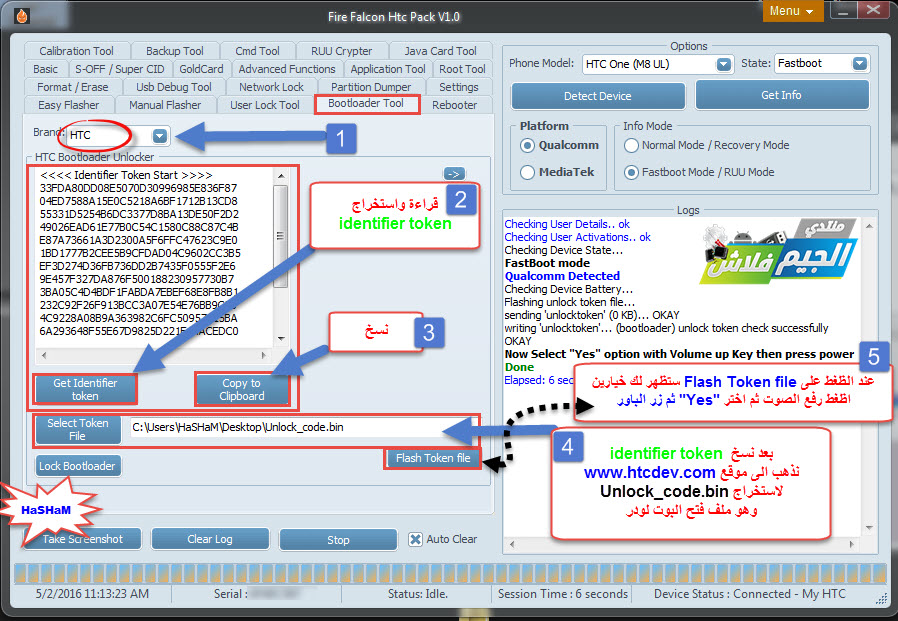Viewport: 898px width, 621px height.
Task: Choose Fastboot Mode / RUU Mode option
Action: tap(631, 172)
